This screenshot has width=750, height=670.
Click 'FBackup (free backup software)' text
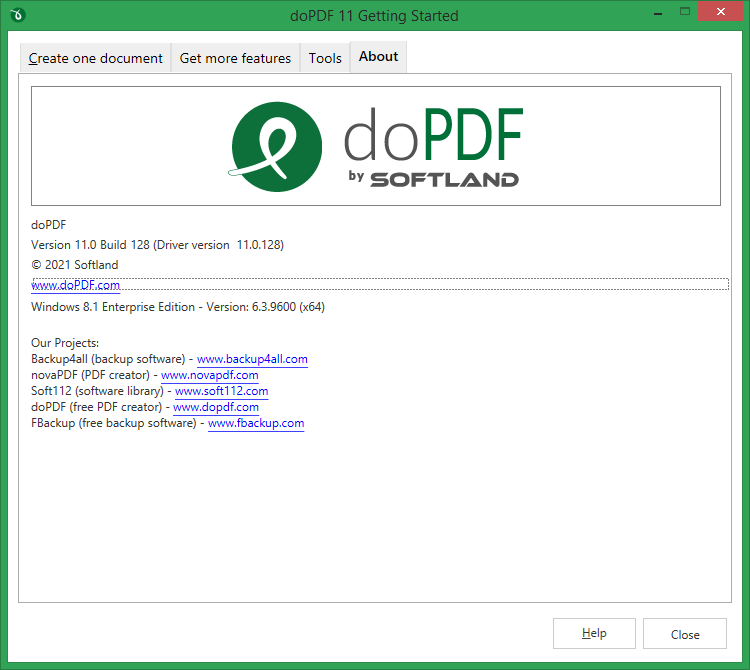click(x=114, y=423)
